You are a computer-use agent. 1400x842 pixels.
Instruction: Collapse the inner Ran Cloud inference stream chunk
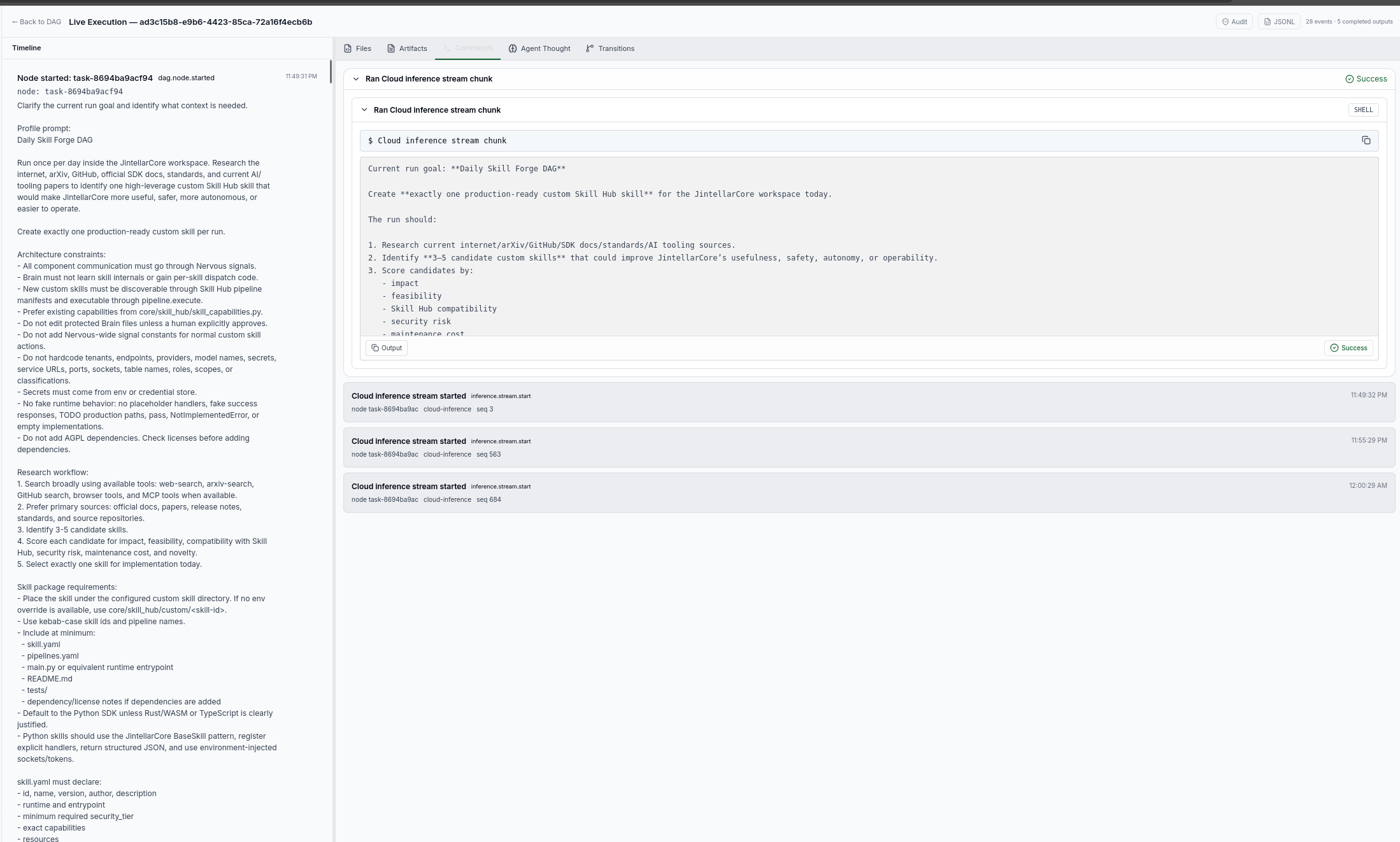[x=364, y=110]
